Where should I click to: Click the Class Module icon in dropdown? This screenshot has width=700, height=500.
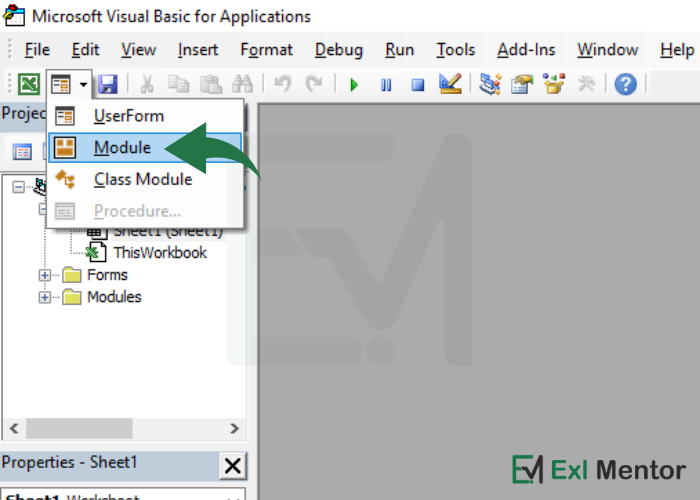[65, 179]
